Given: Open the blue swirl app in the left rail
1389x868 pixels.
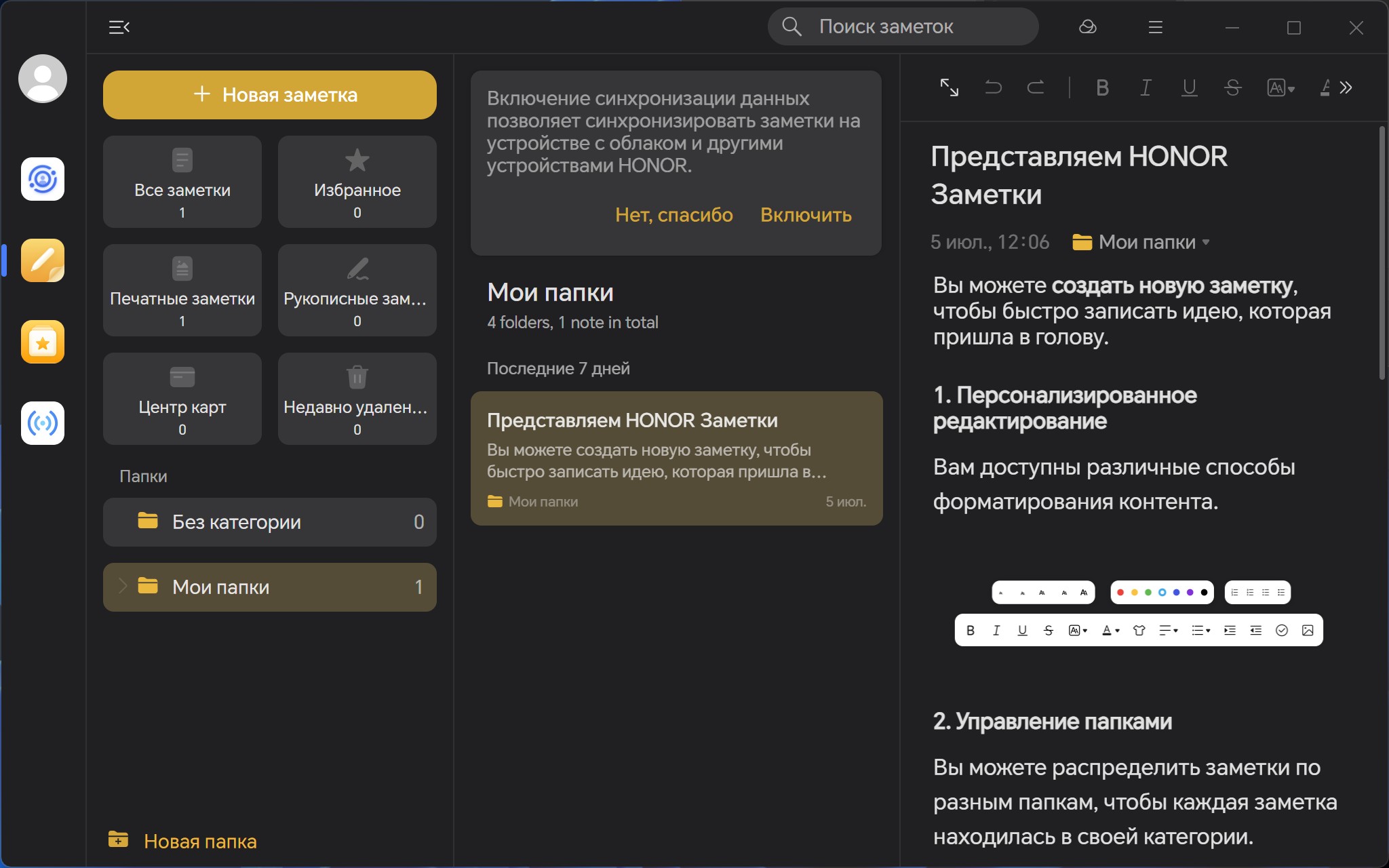Looking at the screenshot, I should (43, 179).
